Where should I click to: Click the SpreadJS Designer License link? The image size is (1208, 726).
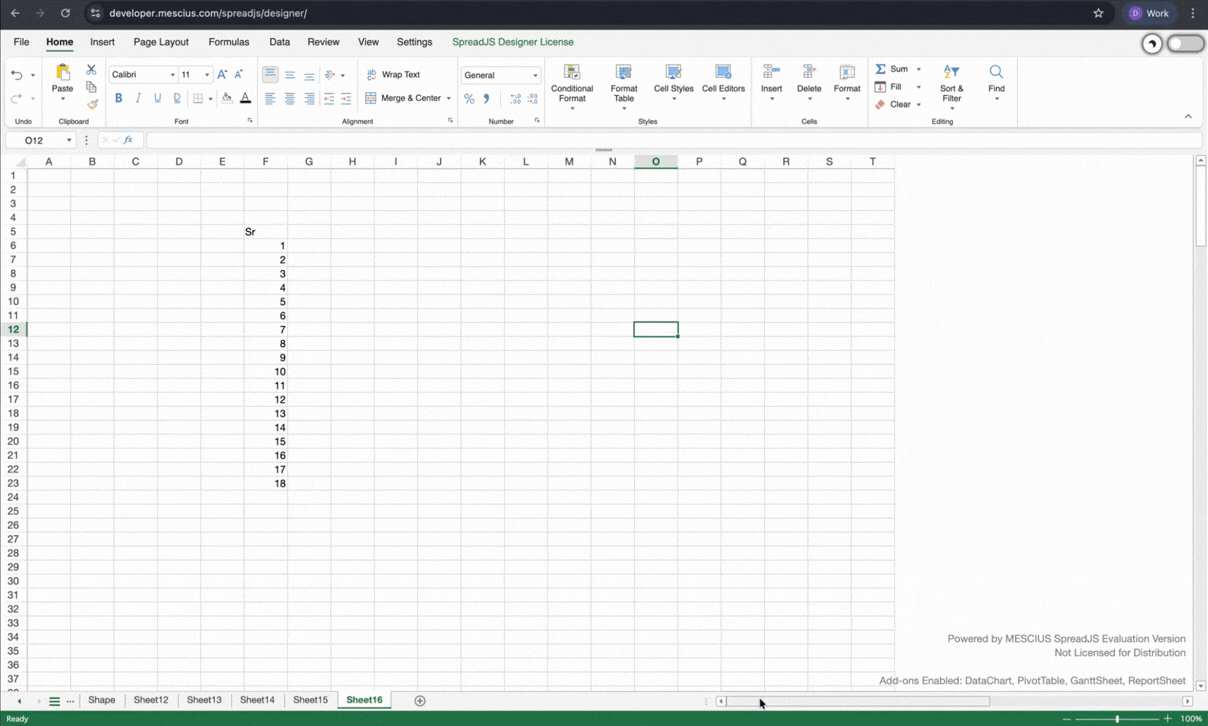pyautogui.click(x=512, y=42)
